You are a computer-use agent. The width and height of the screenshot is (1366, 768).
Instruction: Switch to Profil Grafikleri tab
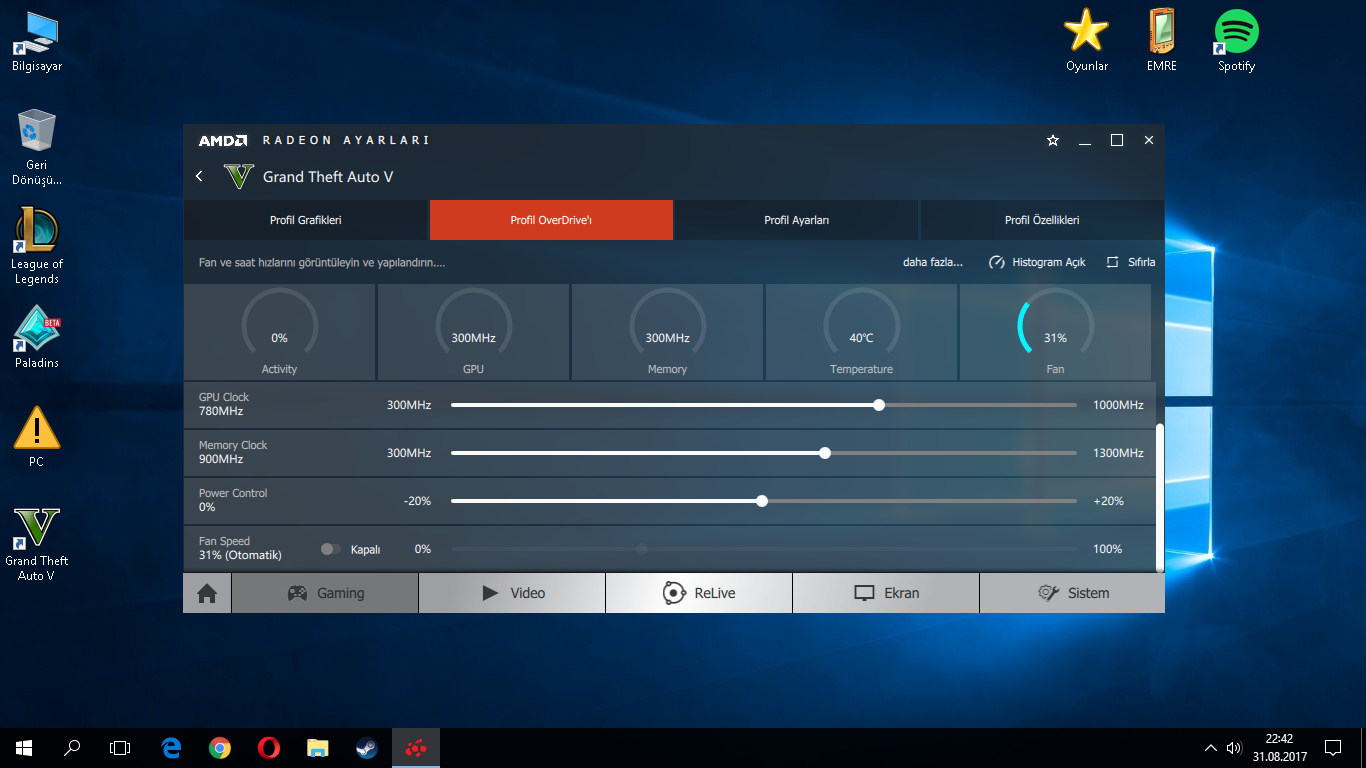pos(306,220)
